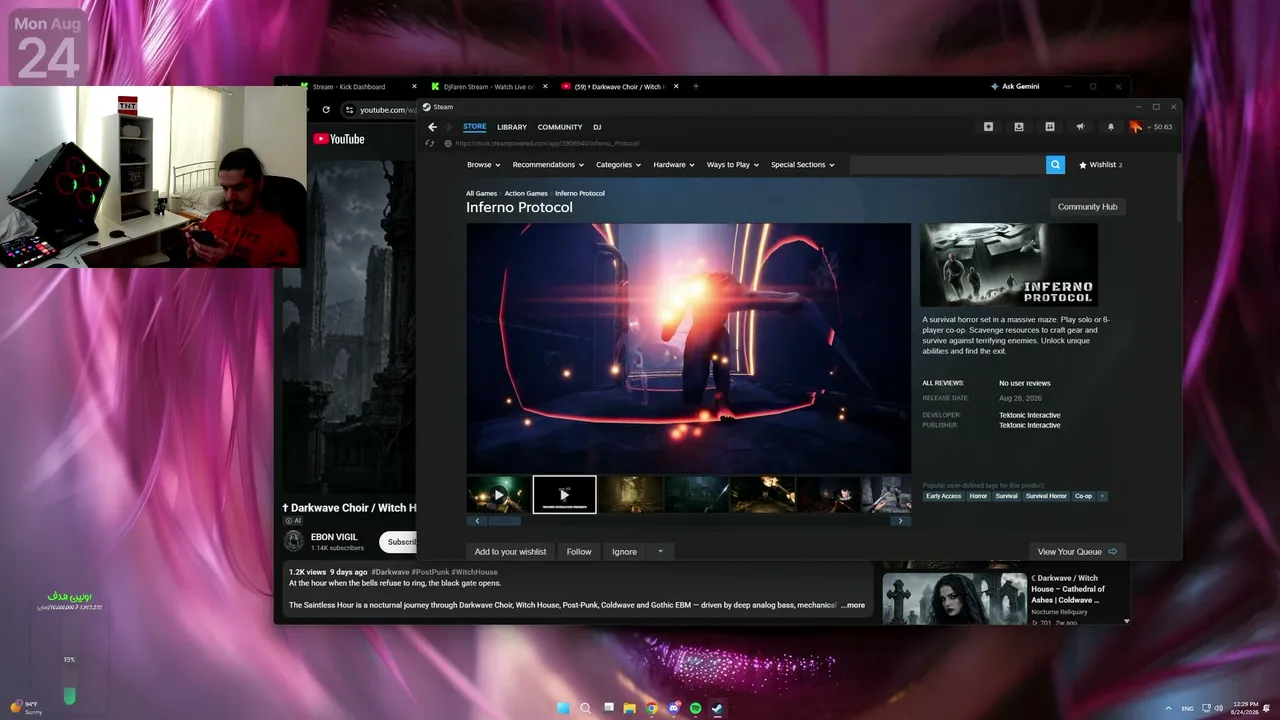This screenshot has height=720, width=1280.
Task: Open Task View on the taskbar
Action: [607, 708]
